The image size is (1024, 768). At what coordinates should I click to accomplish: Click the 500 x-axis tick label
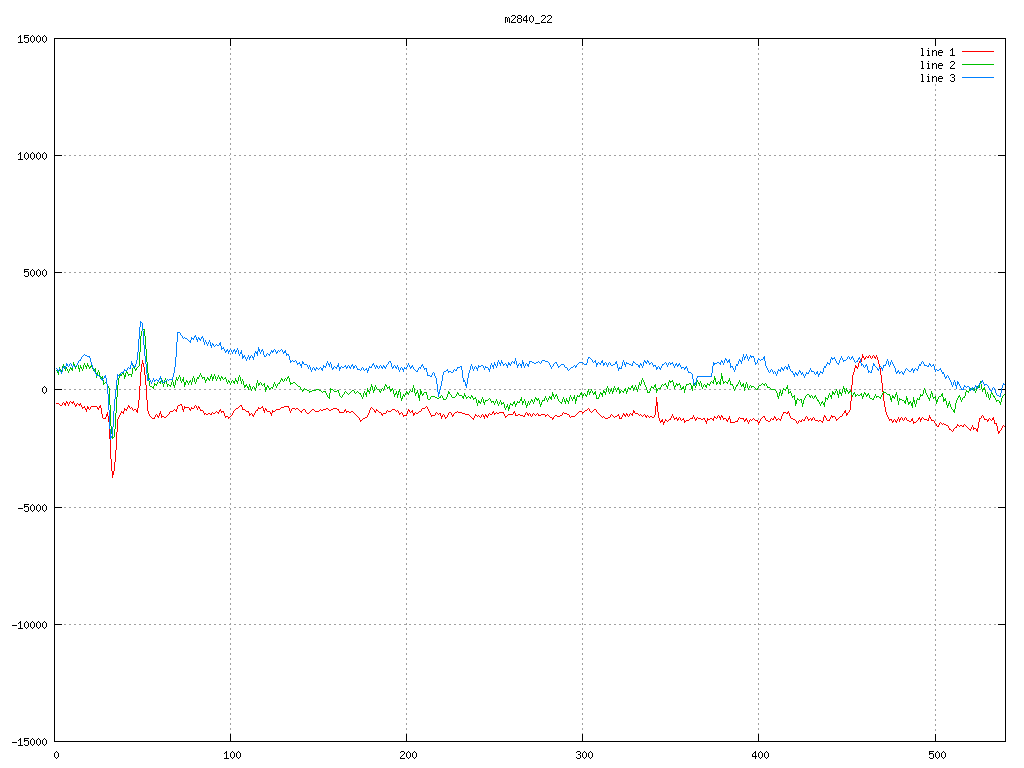pos(934,755)
